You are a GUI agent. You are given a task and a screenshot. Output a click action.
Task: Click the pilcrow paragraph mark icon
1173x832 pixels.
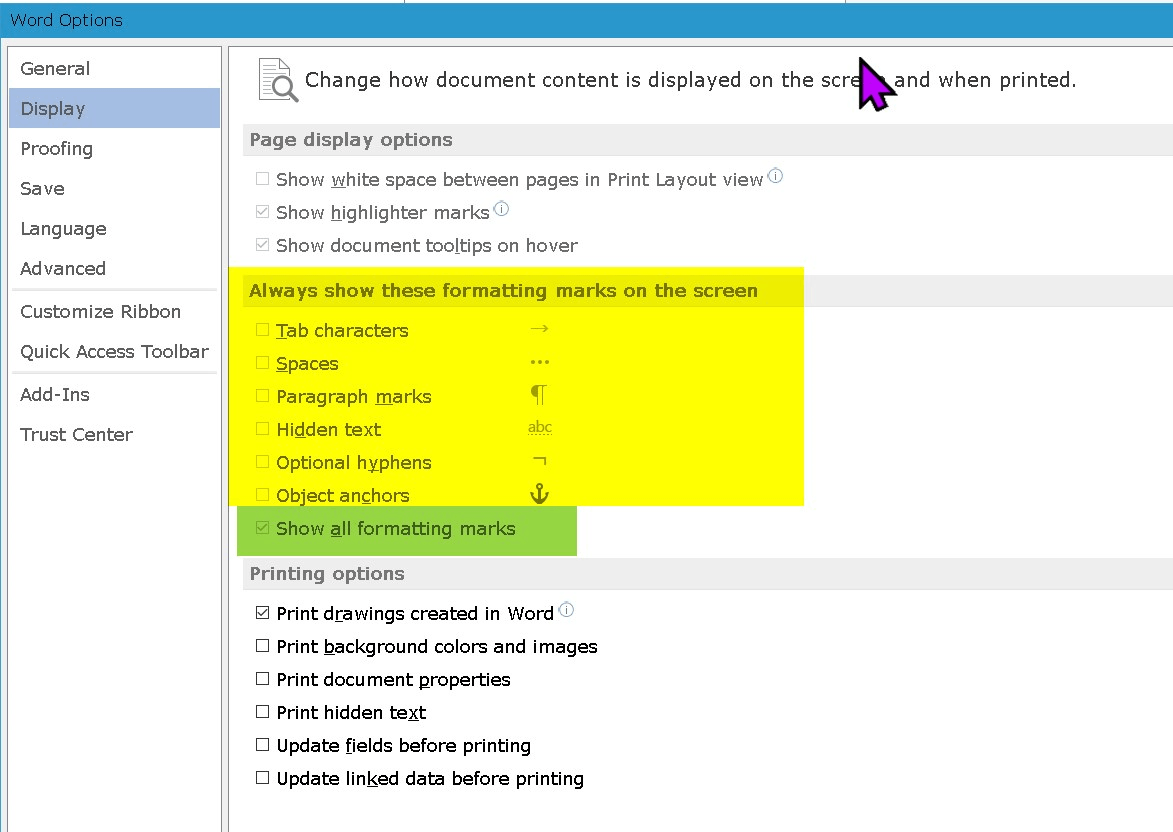pos(539,394)
